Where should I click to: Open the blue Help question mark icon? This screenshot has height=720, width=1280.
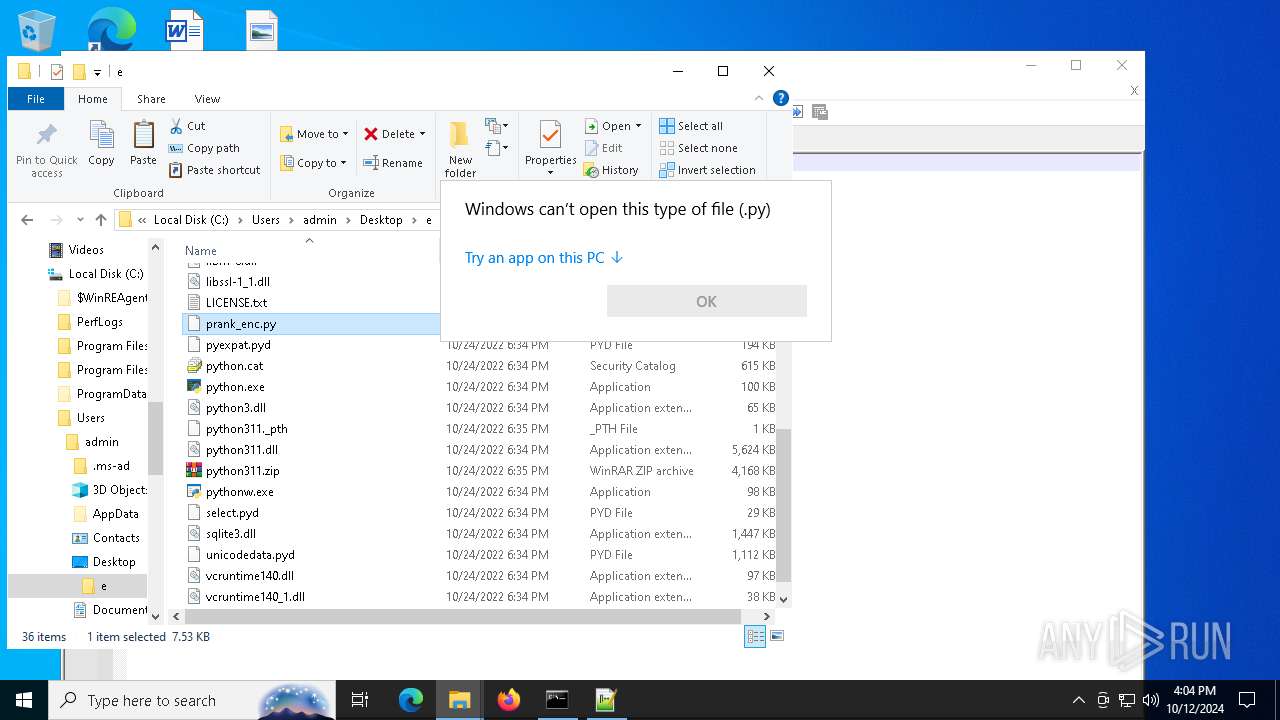click(x=781, y=98)
